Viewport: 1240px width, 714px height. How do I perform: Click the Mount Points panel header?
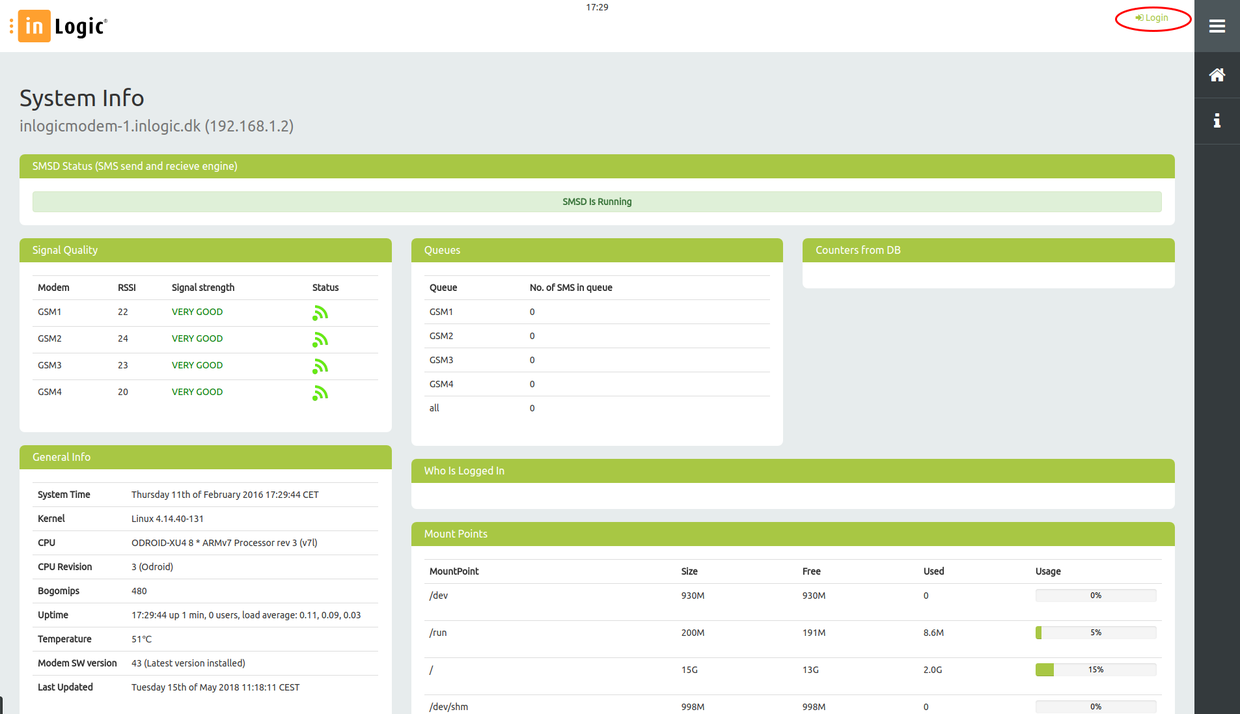[792, 534]
